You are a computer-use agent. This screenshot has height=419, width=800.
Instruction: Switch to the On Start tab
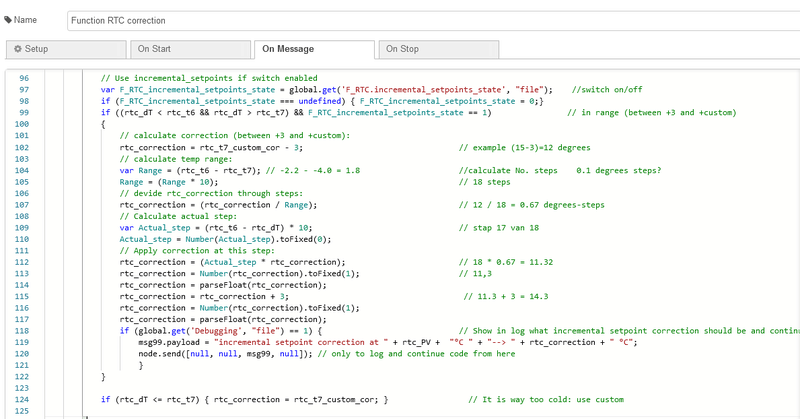190,49
